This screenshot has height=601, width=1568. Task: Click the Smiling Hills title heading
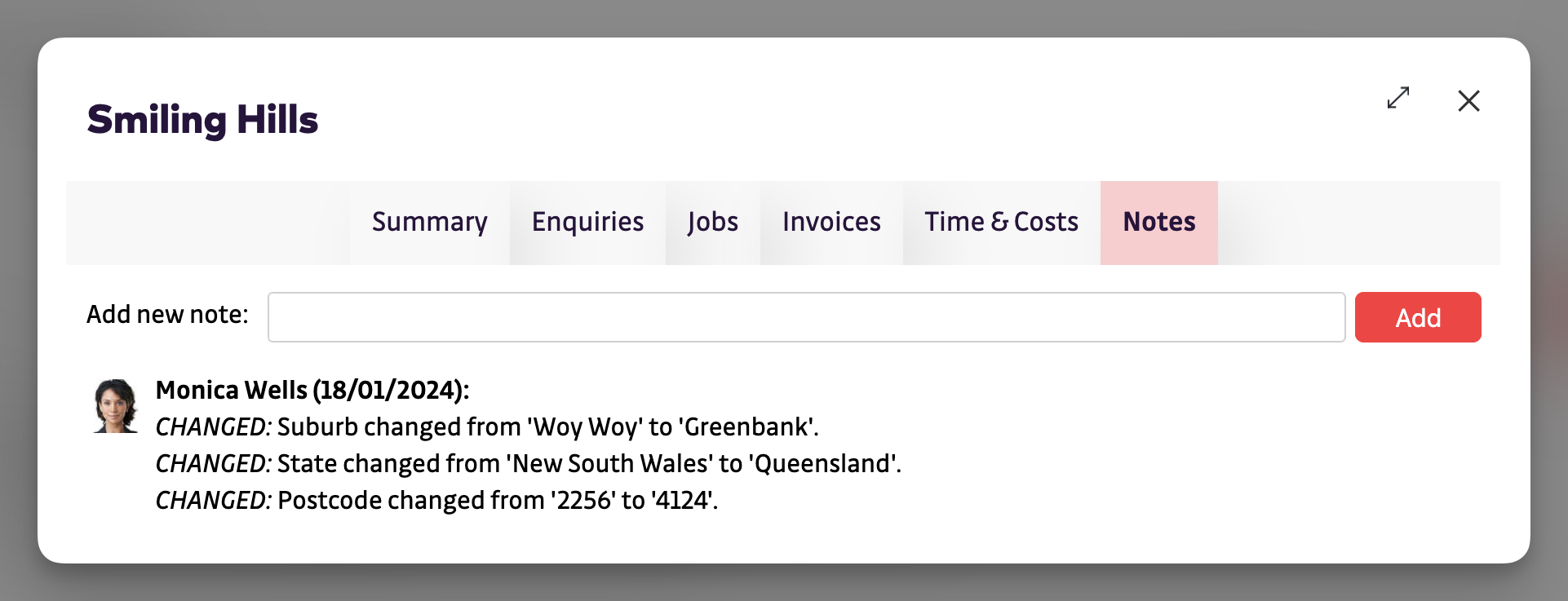pos(202,120)
